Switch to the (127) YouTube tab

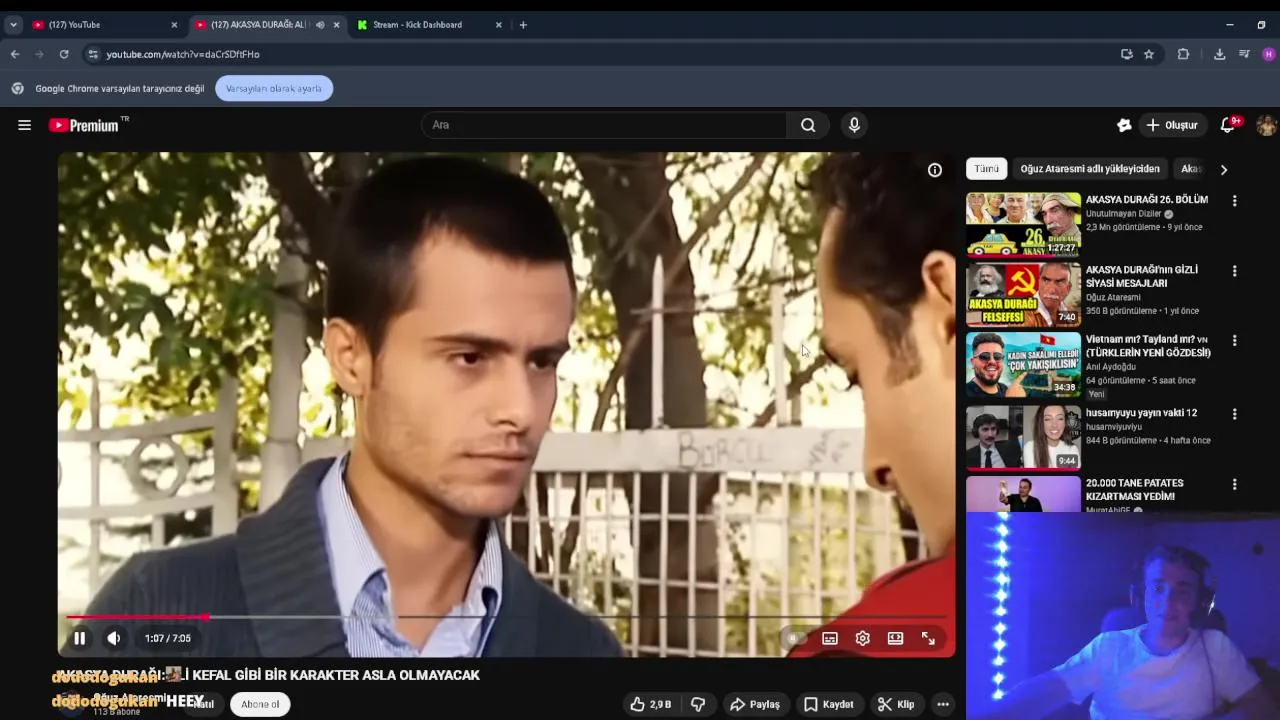coord(105,25)
